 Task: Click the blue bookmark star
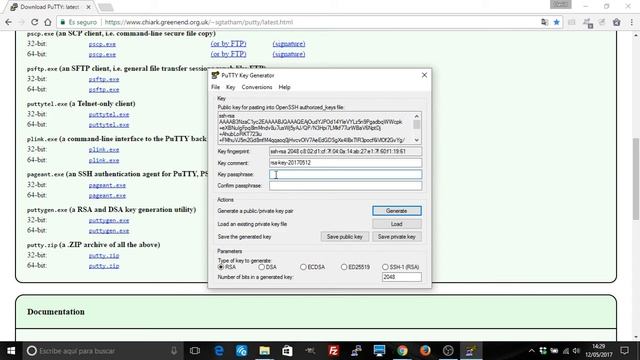point(556,22)
